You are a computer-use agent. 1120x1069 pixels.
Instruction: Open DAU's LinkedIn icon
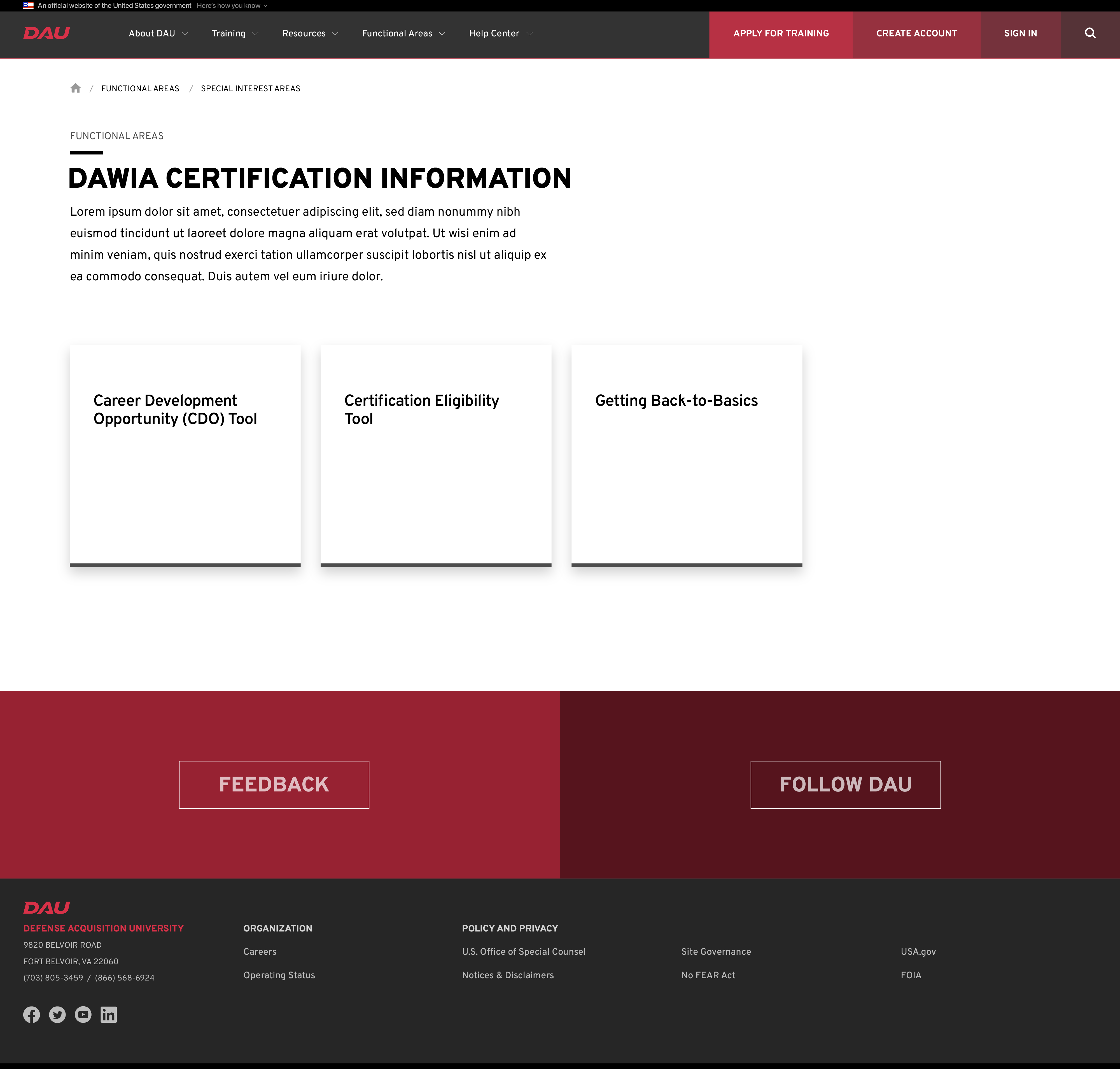point(109,1014)
